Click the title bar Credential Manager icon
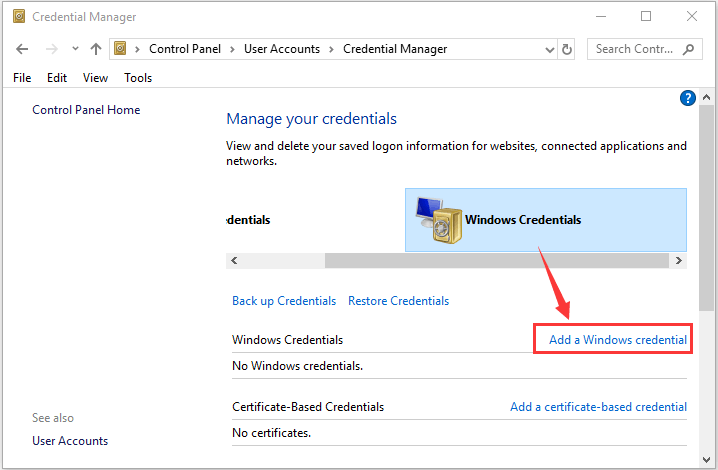Screen dimensions: 718x470 tap(19, 16)
